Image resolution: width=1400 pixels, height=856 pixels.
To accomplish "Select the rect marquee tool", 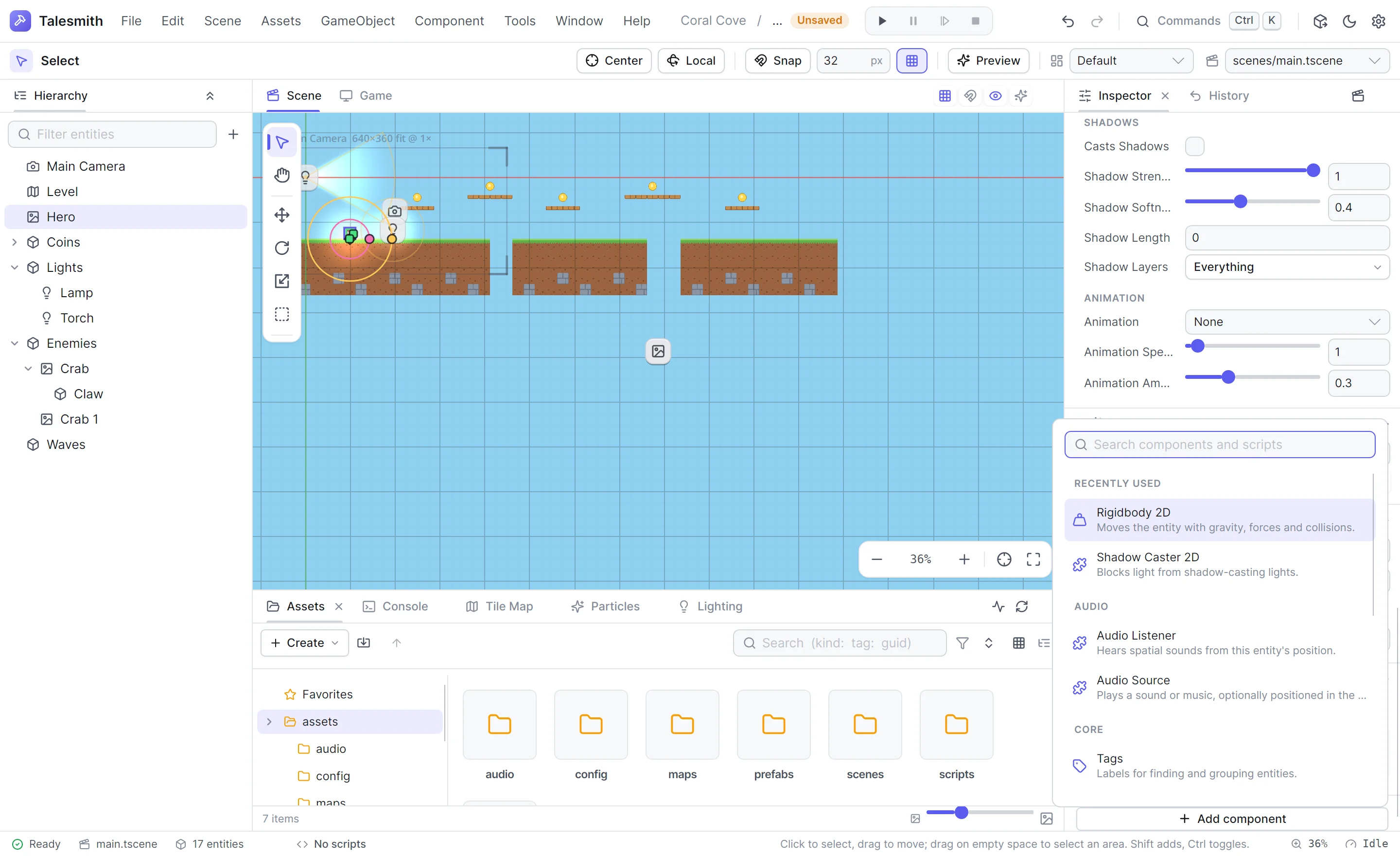I will tap(282, 314).
